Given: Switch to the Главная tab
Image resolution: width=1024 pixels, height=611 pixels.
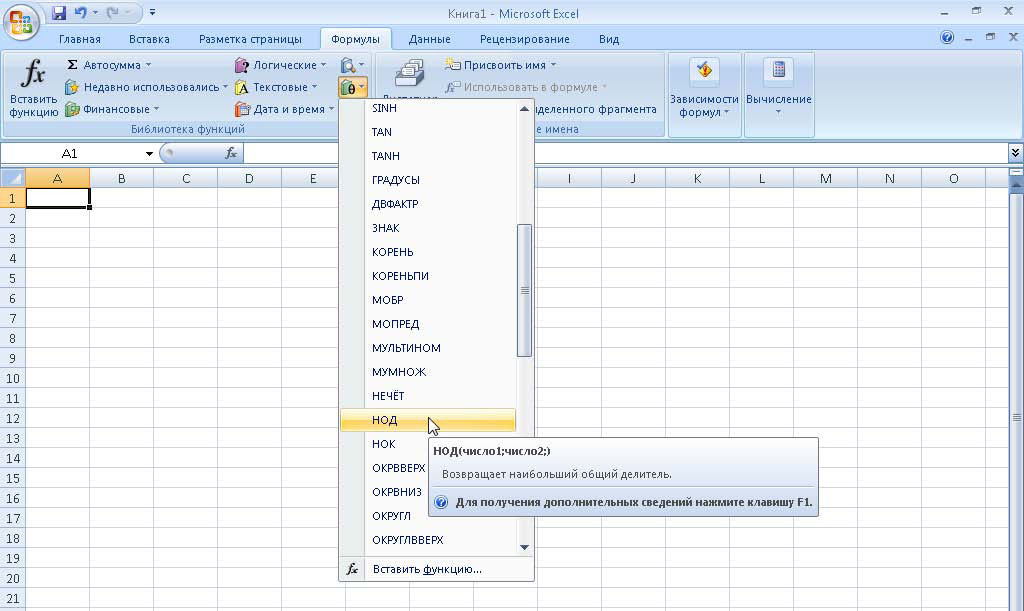Looking at the screenshot, I should click(x=79, y=39).
